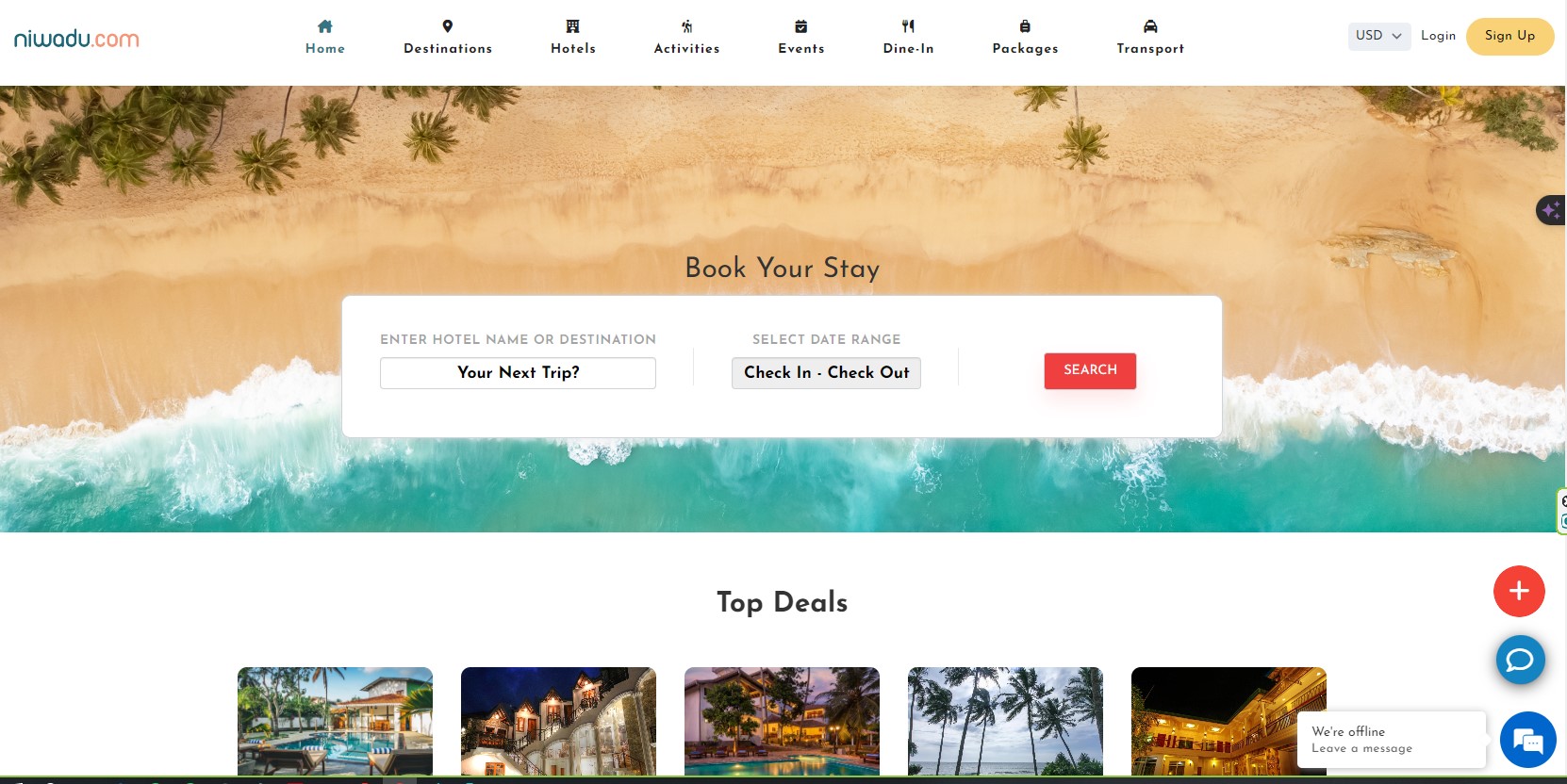Expand the USD currency dropdown
Viewport: 1567px width, 784px height.
pos(1378,36)
